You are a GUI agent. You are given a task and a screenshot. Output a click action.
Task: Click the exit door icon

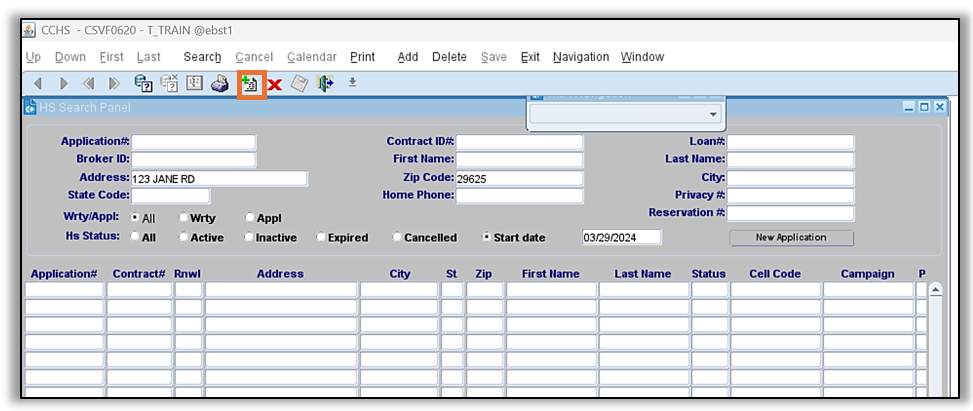tap(325, 84)
